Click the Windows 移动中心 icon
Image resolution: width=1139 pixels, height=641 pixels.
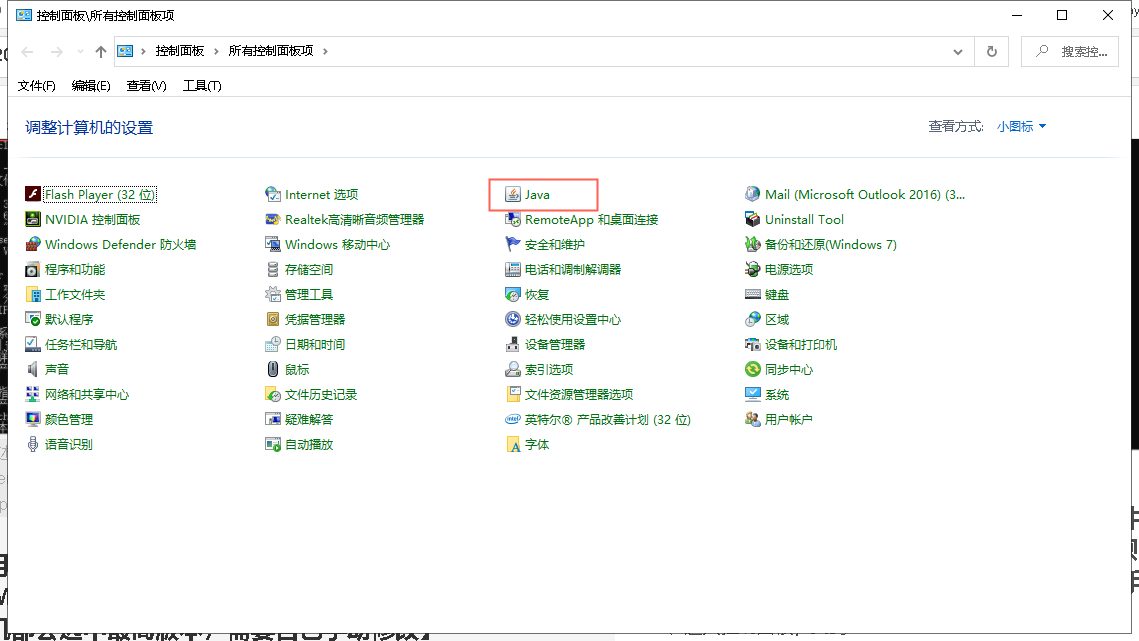click(x=272, y=244)
